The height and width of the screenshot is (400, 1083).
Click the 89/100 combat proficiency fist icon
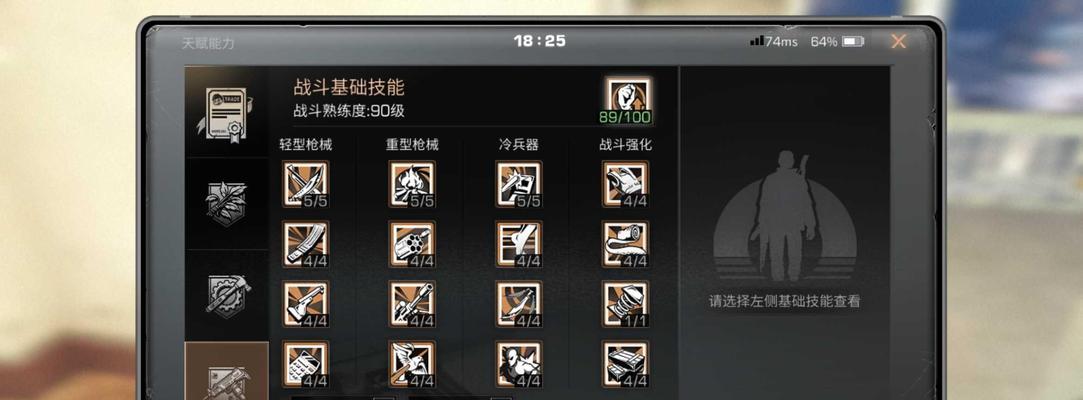pyautogui.click(x=627, y=102)
